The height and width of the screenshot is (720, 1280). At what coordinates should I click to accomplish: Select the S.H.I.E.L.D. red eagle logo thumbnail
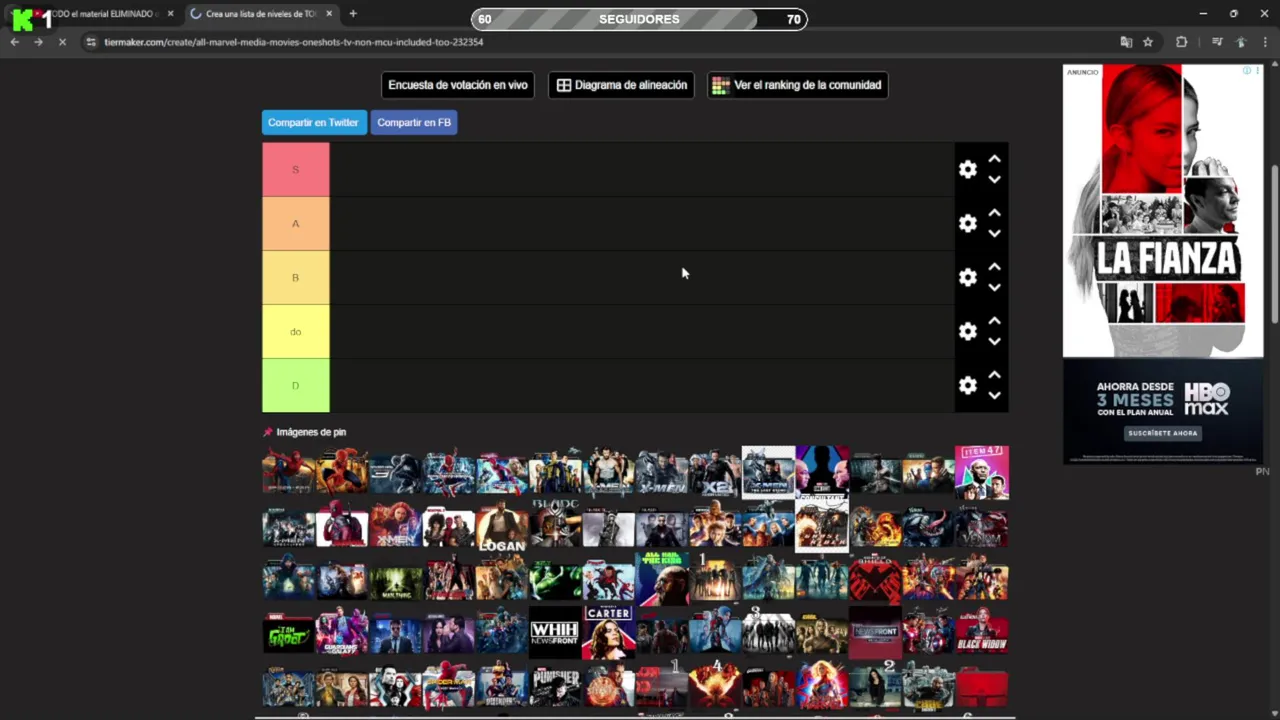[875, 580]
